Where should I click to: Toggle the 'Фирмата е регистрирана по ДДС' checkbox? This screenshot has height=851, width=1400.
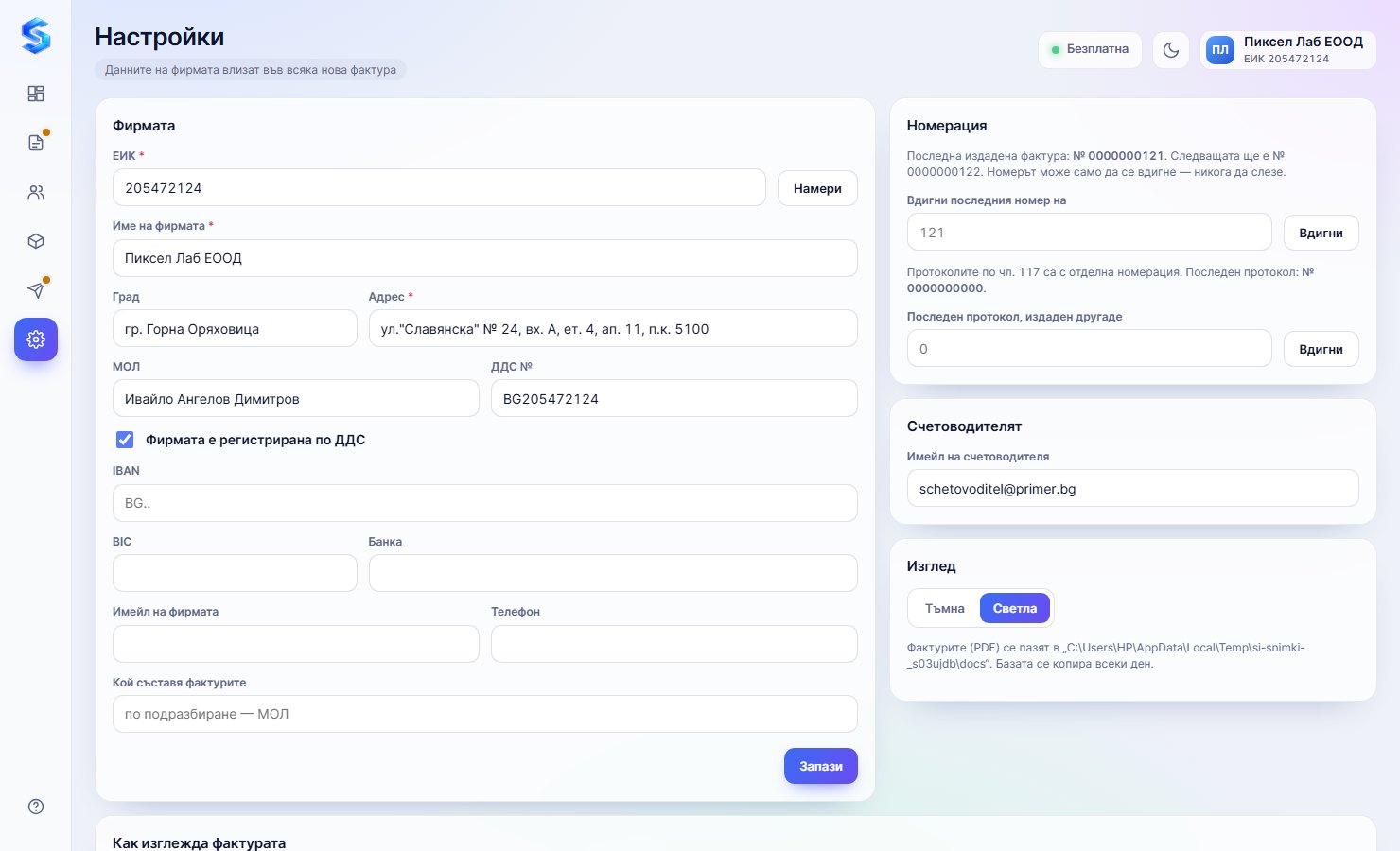point(124,440)
